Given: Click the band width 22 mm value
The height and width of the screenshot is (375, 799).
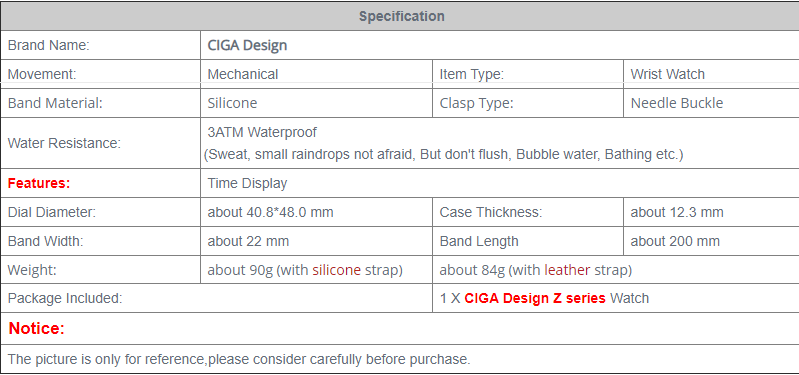Looking at the screenshot, I should [248, 242].
